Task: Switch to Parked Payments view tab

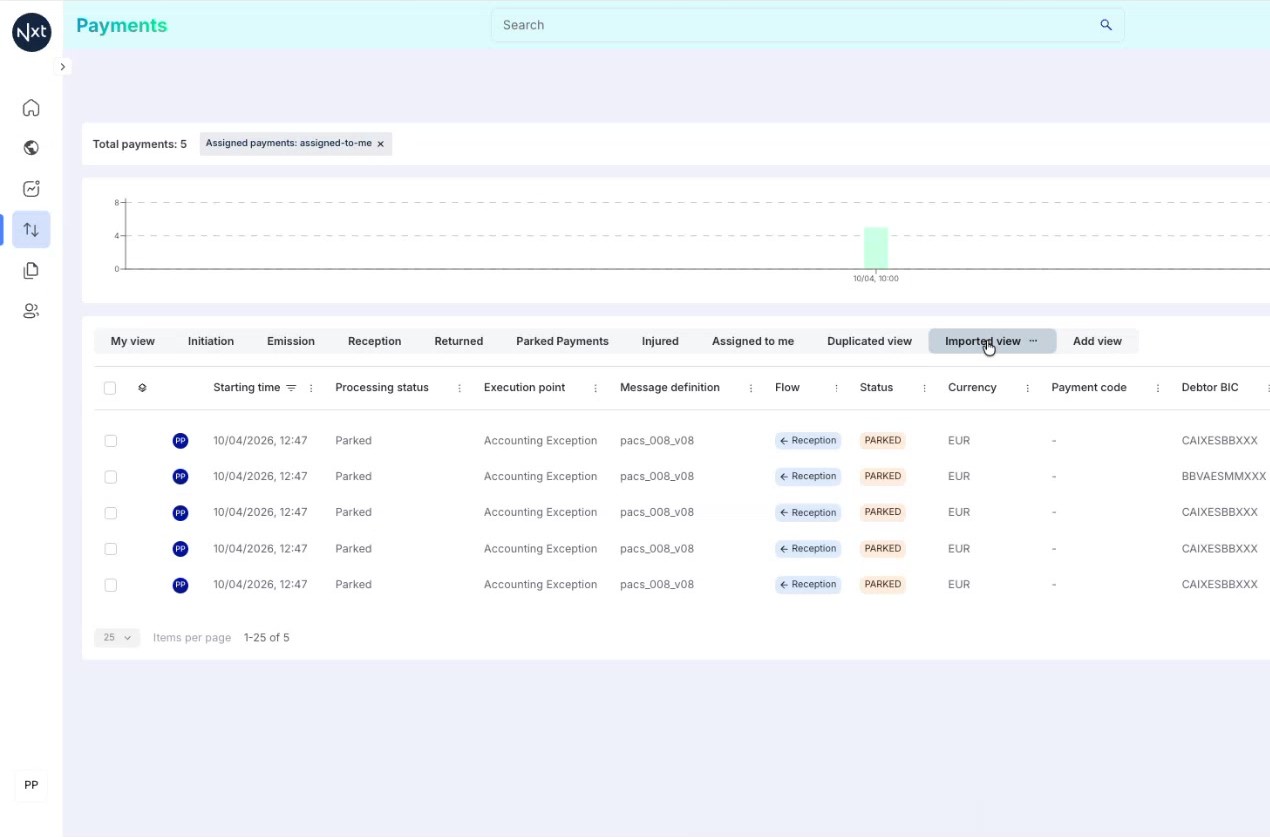Action: (x=562, y=341)
